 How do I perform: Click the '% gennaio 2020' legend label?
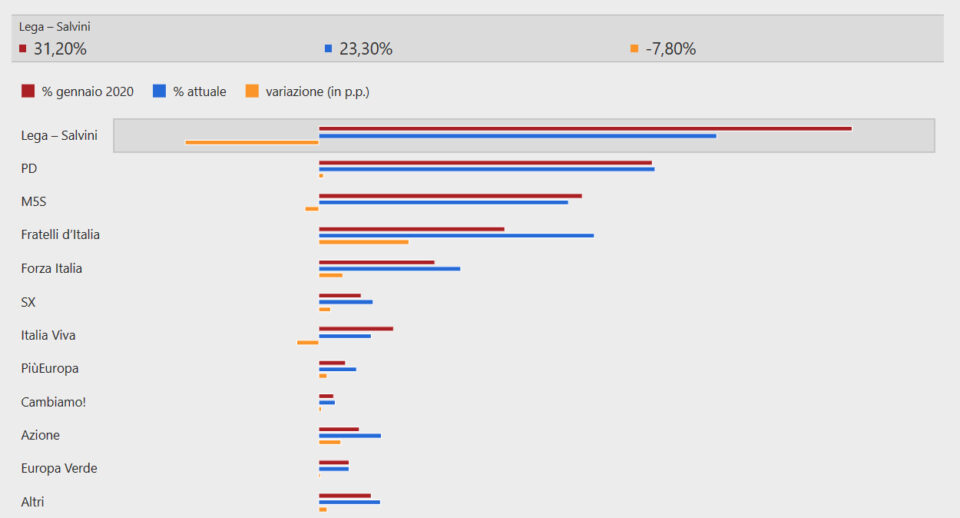tap(88, 92)
